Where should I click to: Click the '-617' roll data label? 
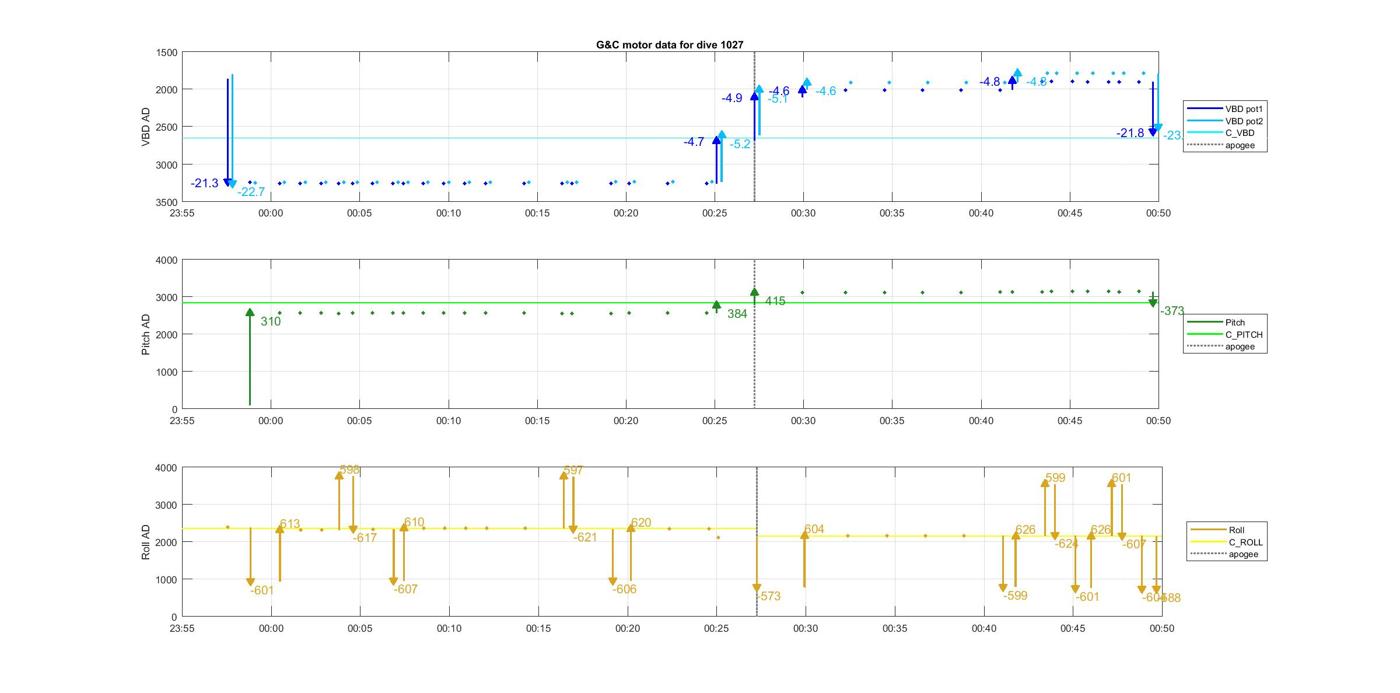tap(365, 538)
